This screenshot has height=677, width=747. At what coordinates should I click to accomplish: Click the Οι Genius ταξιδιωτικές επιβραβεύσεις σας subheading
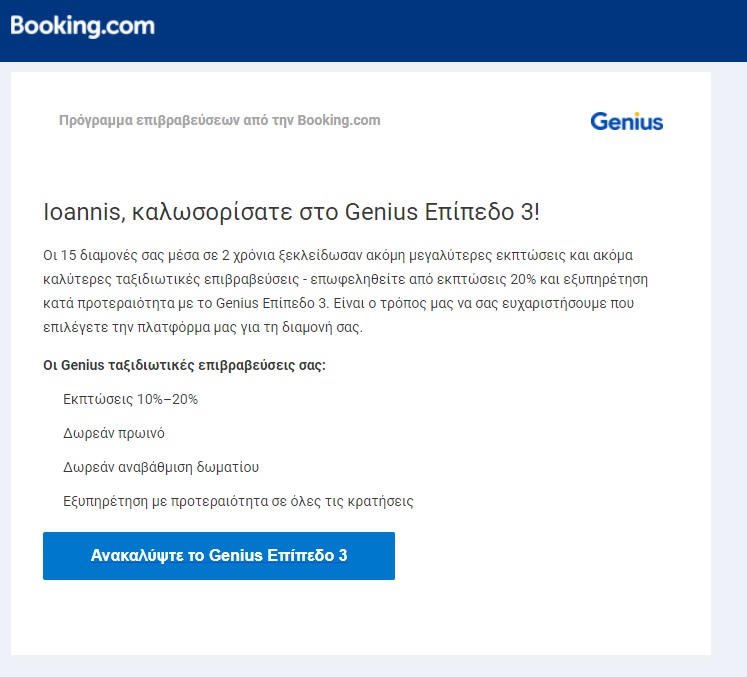pos(184,365)
